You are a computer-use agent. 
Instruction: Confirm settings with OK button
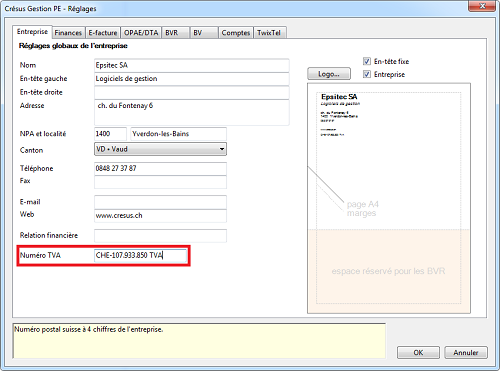click(x=418, y=352)
